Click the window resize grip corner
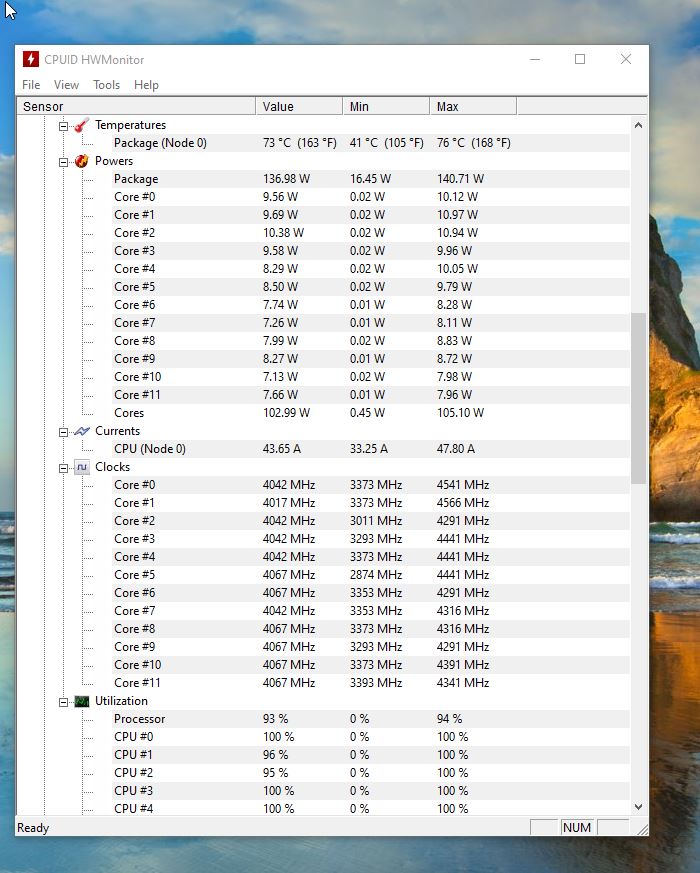The height and width of the screenshot is (873, 700). pyautogui.click(x=642, y=829)
